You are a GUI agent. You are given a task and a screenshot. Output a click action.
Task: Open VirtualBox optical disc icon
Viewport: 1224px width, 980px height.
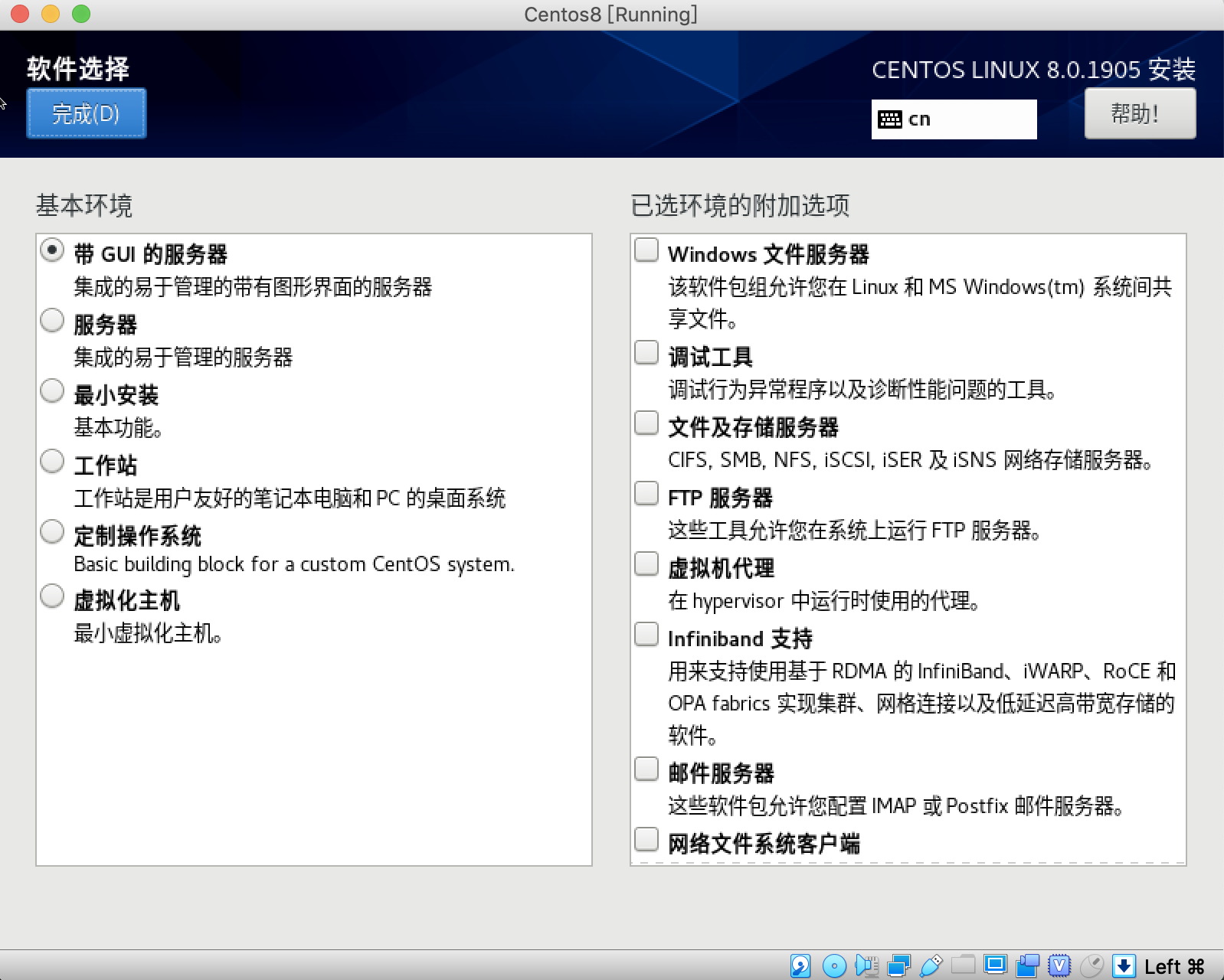pyautogui.click(x=834, y=965)
